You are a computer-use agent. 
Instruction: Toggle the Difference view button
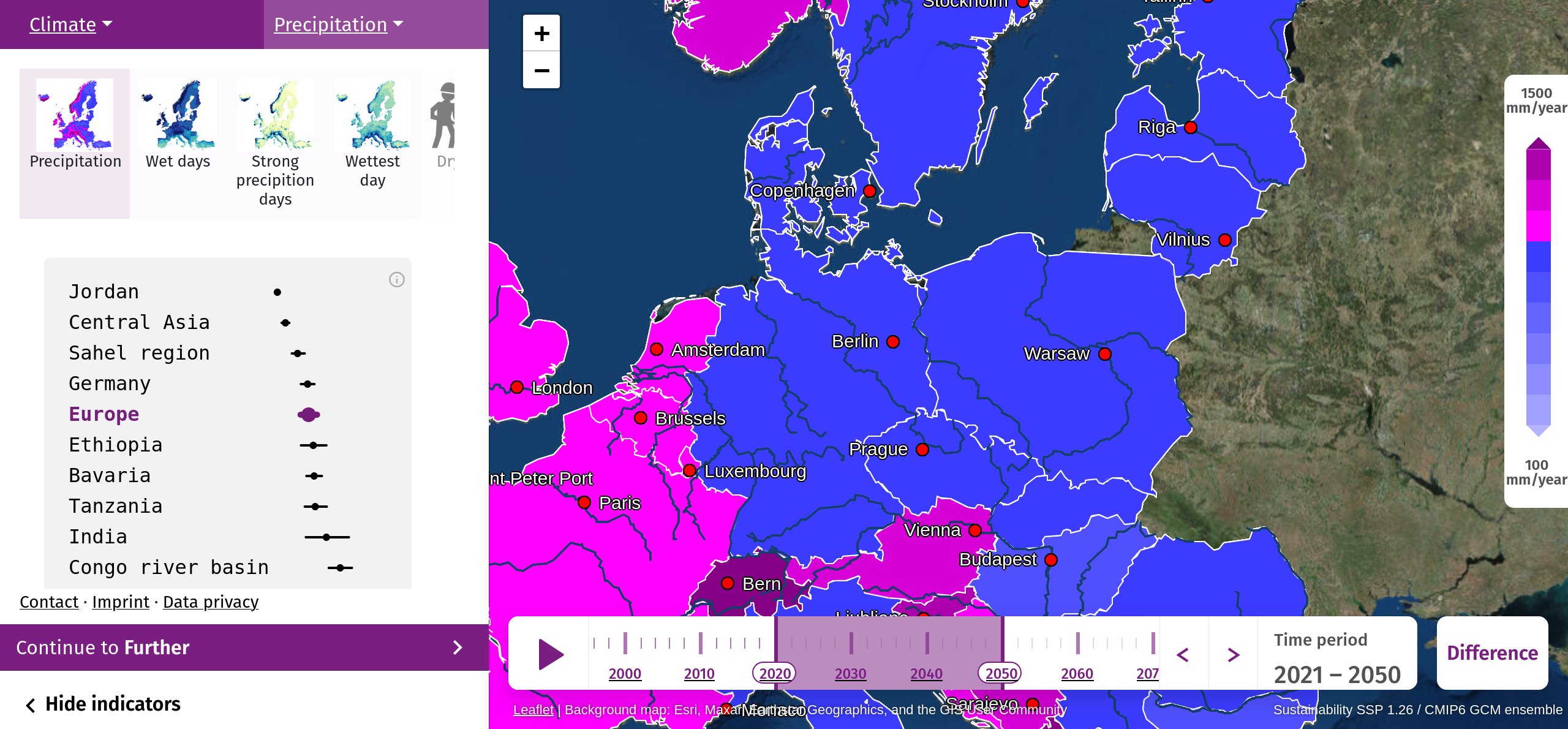[1492, 653]
